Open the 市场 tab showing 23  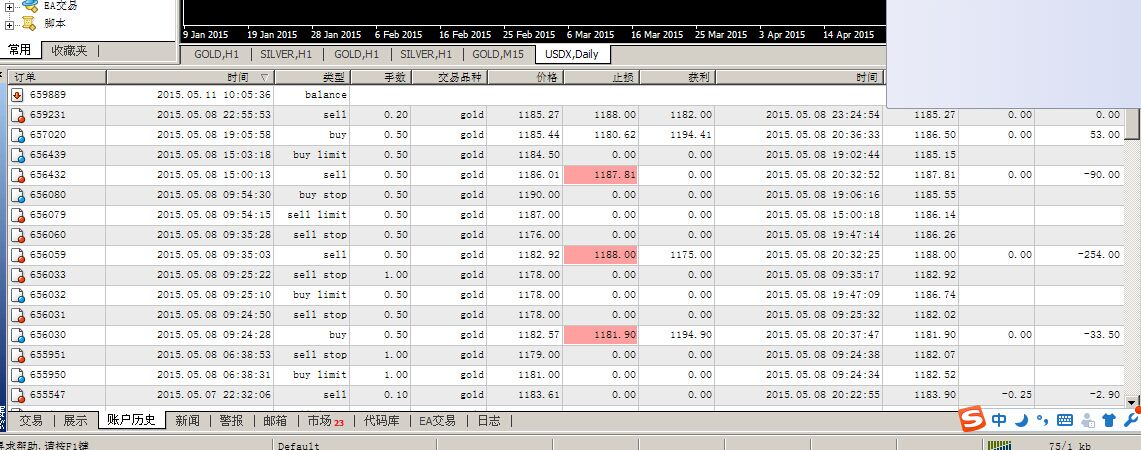[x=325, y=420]
